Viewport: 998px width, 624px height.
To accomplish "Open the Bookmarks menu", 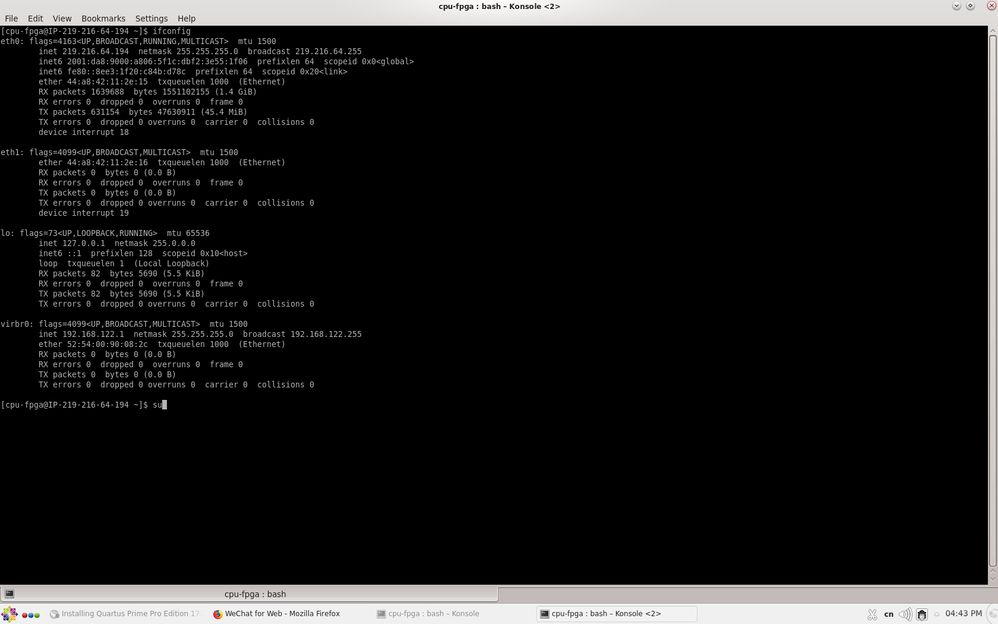I will click(x=103, y=18).
